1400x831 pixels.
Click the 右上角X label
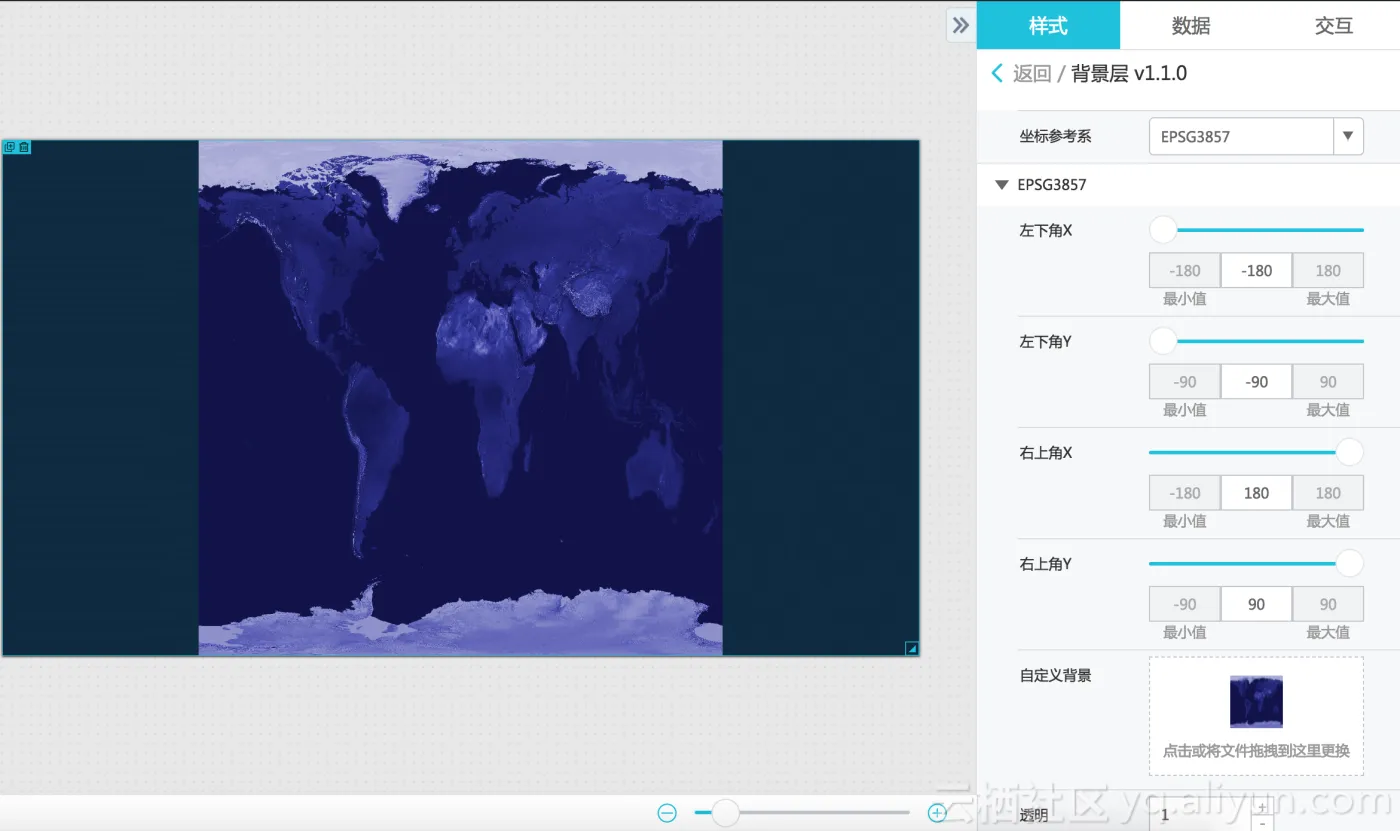click(1046, 452)
